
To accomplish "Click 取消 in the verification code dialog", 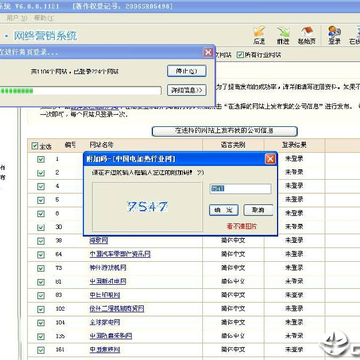I will 258,210.
